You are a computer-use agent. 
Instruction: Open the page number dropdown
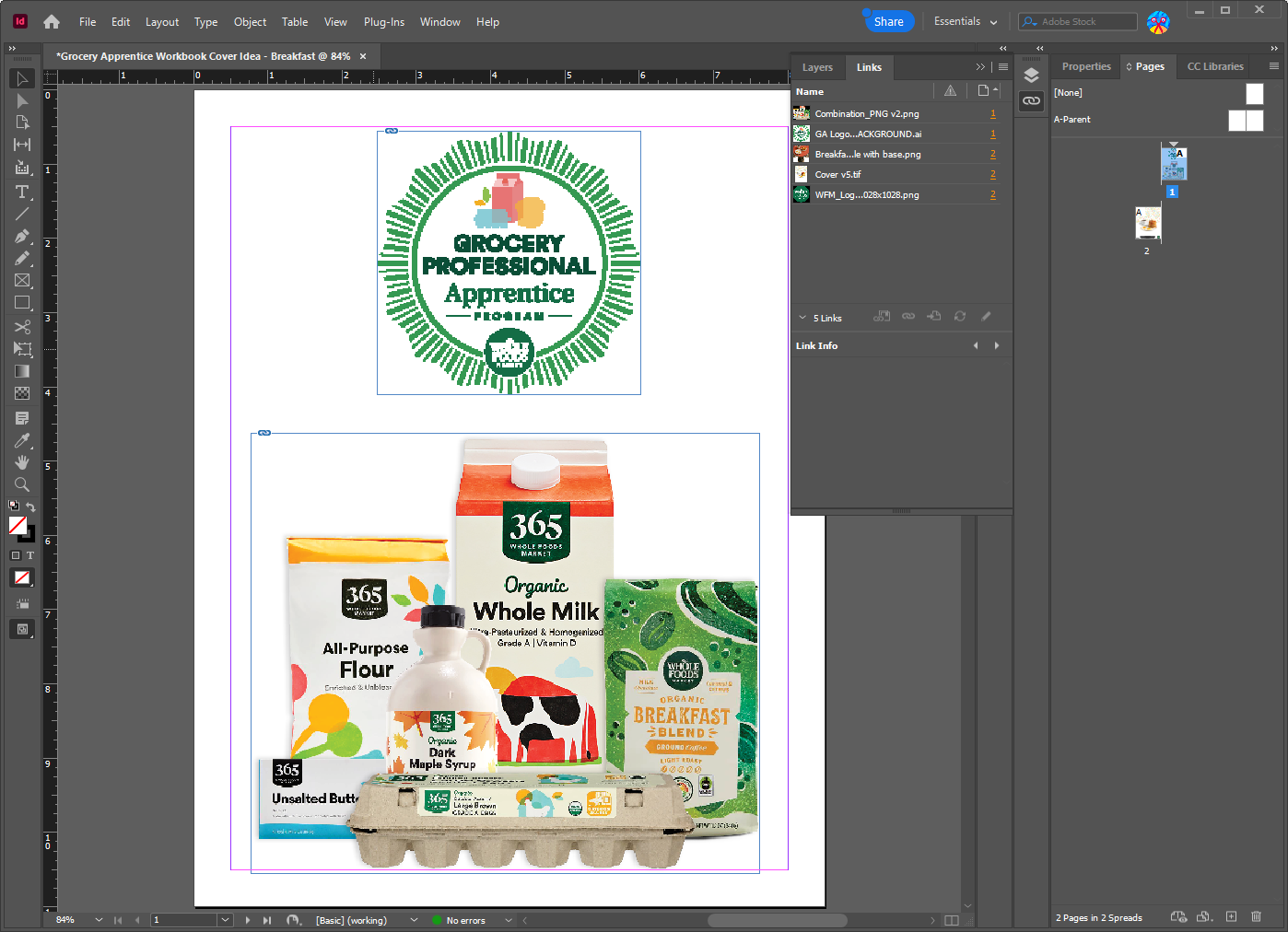tap(225, 920)
